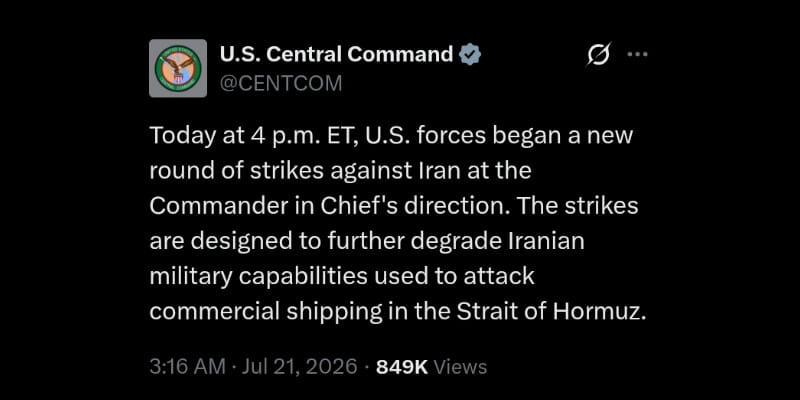
Task: Click the words "used to attack"
Action: [454, 277]
